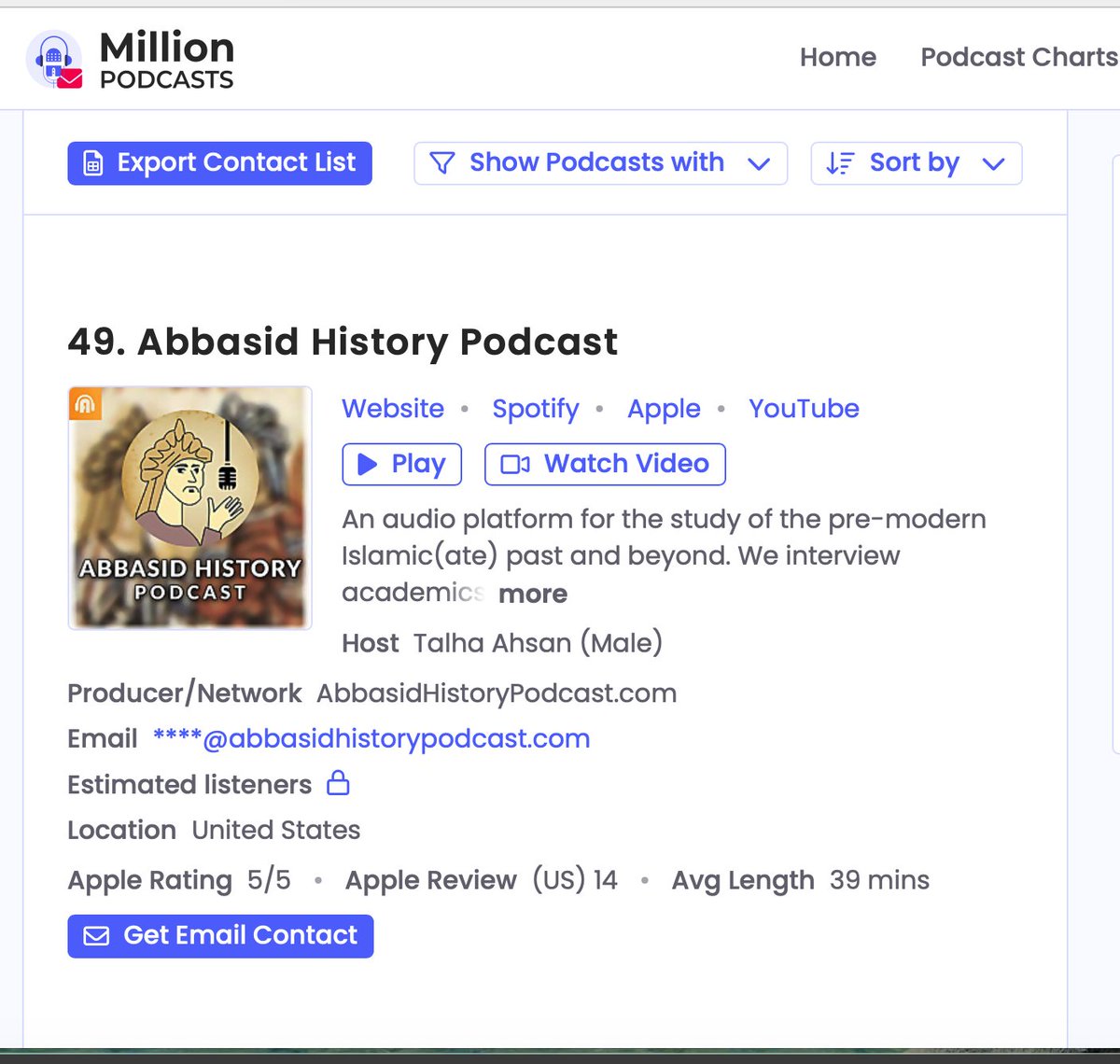Click the Million Podcasts logo icon

point(53,58)
